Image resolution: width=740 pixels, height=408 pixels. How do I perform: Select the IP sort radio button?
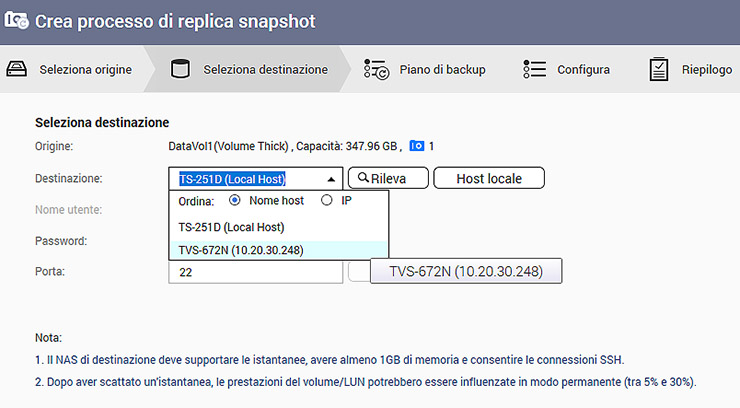click(x=326, y=201)
